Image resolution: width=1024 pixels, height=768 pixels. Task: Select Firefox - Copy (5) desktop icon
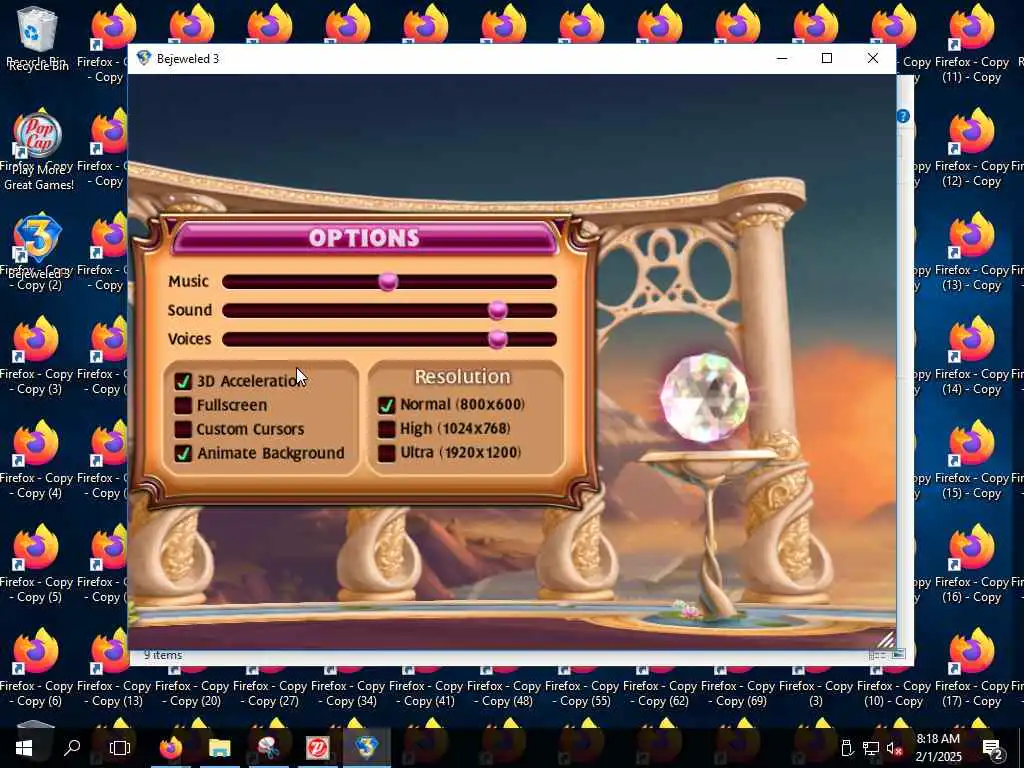coord(36,561)
